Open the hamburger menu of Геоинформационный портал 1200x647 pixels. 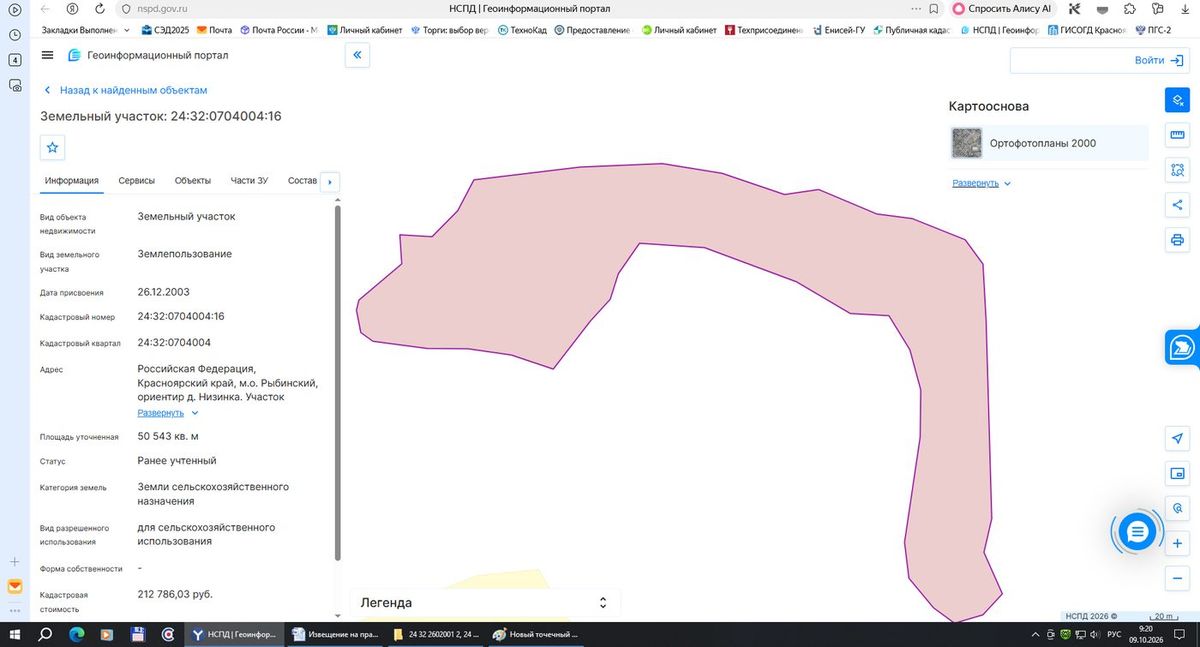point(48,55)
